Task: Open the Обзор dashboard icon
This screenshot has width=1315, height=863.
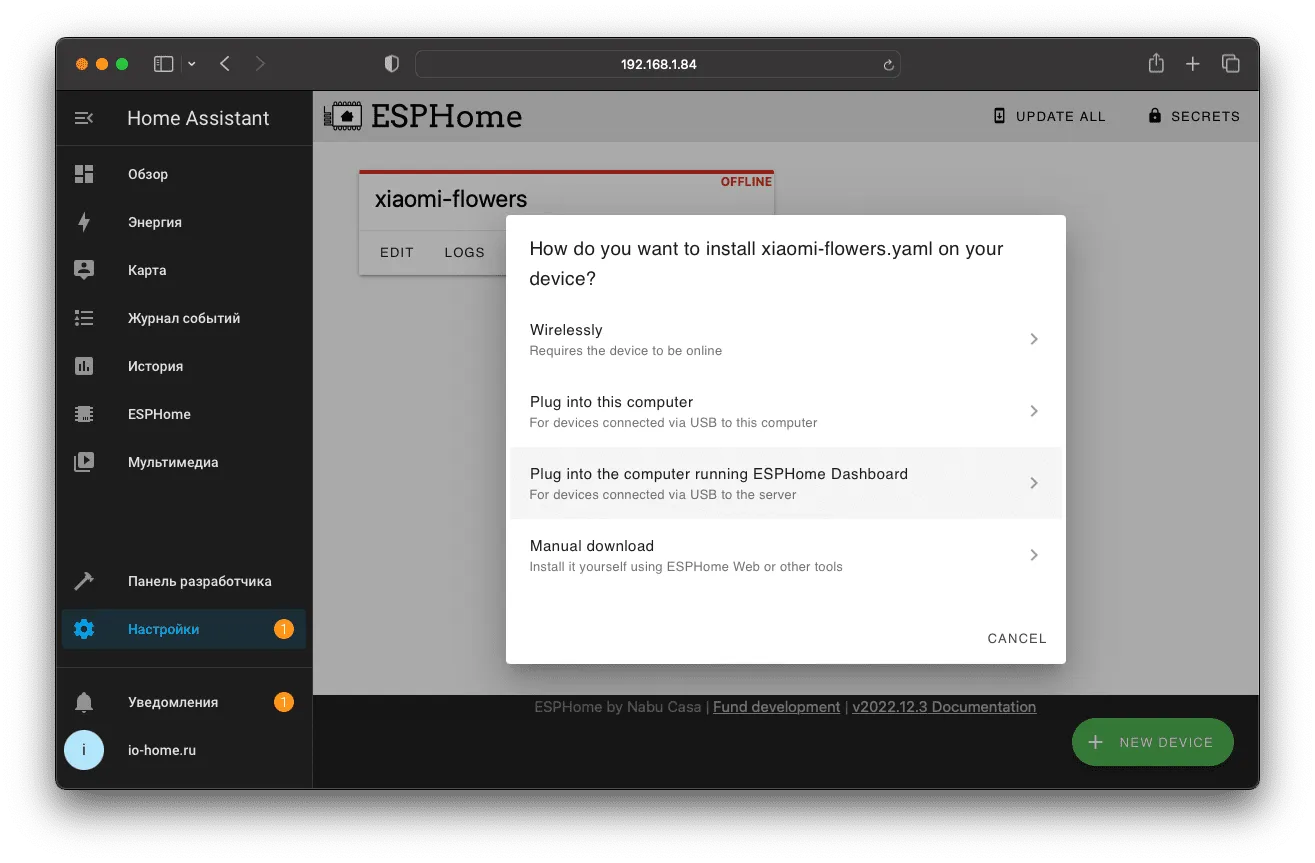Action: coord(84,174)
